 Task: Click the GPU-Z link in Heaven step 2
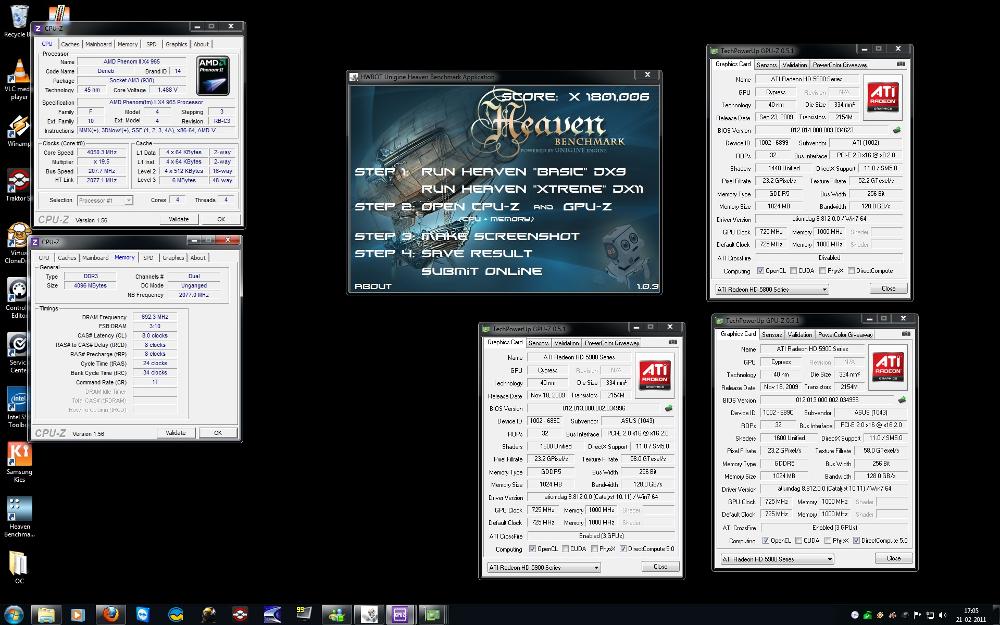587,207
